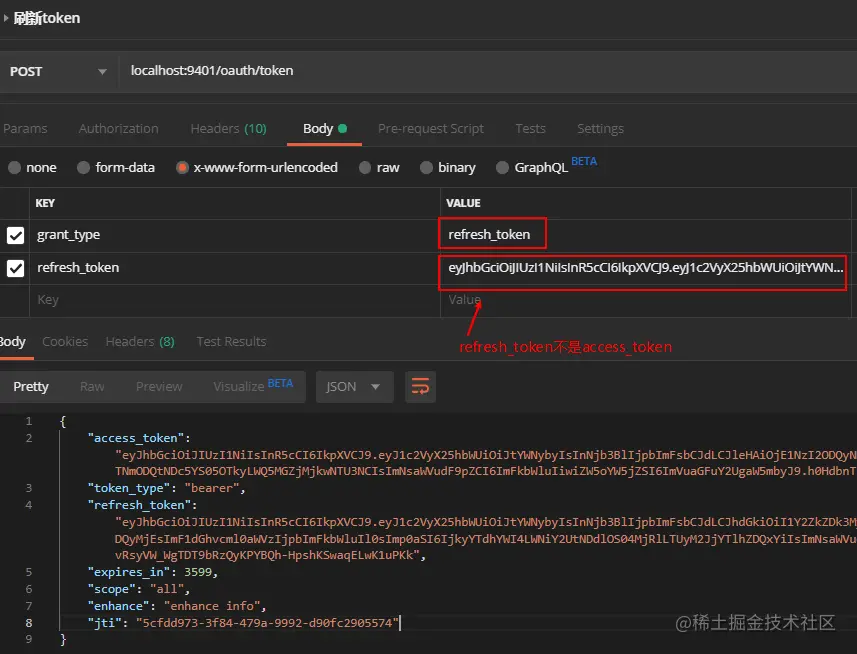The image size is (857, 654).
Task: Open the JSON format dropdown
Action: point(354,387)
